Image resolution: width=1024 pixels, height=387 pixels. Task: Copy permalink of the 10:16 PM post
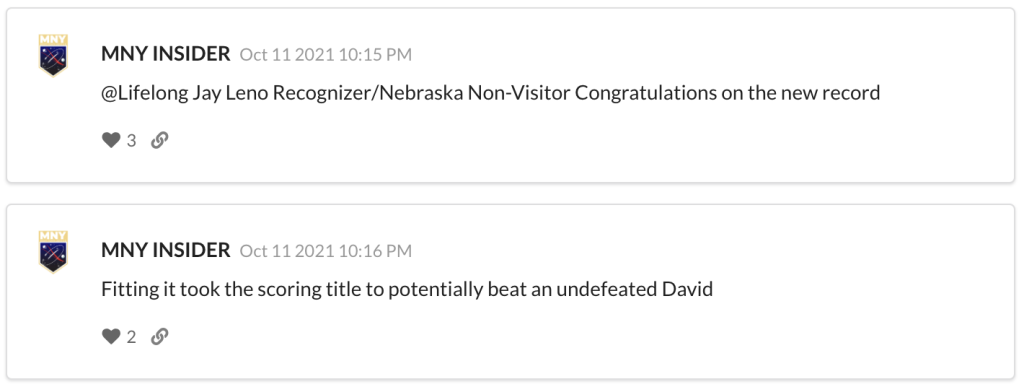[x=159, y=336]
